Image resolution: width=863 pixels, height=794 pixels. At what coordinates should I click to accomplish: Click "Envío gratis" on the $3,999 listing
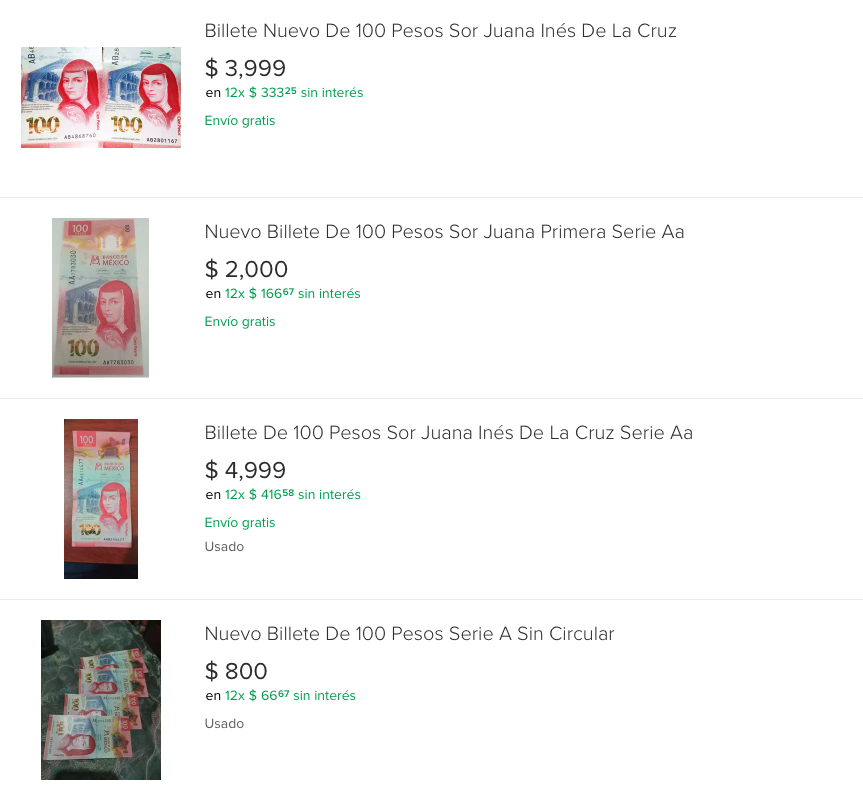pos(240,121)
